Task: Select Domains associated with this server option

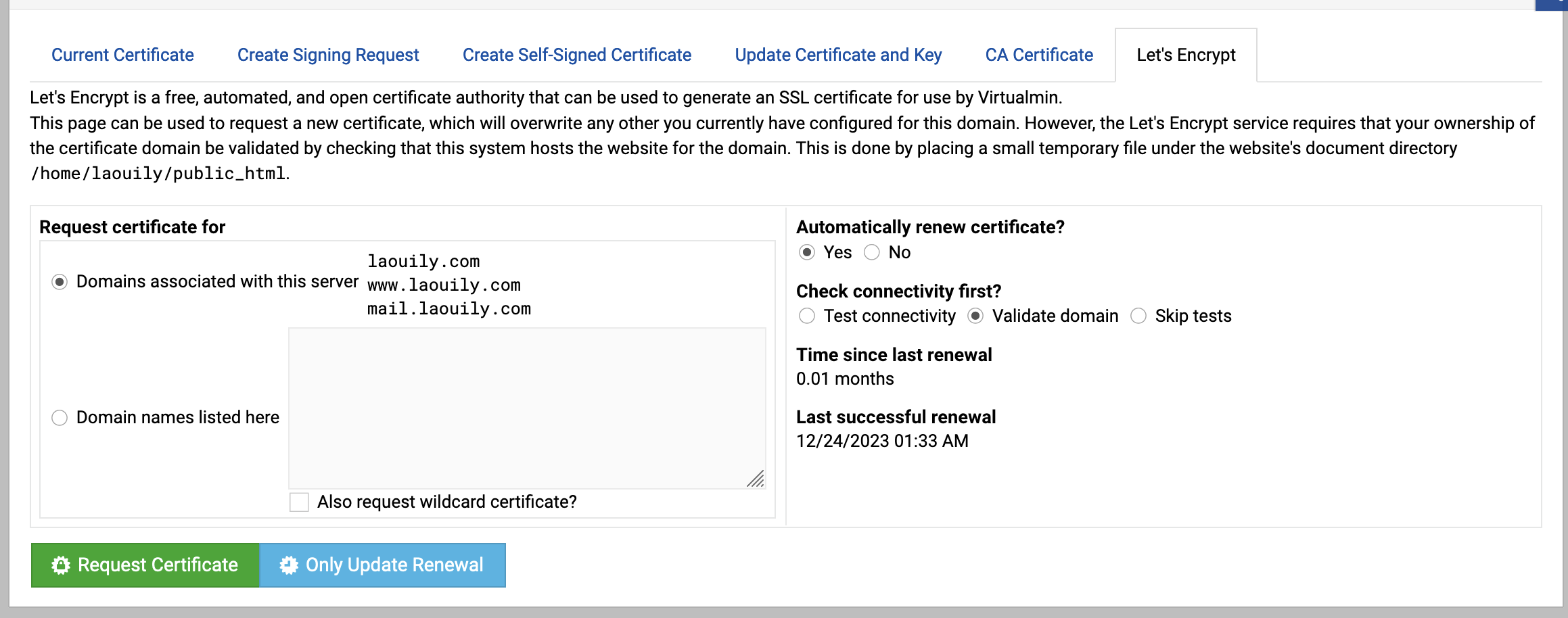Action: coord(60,282)
